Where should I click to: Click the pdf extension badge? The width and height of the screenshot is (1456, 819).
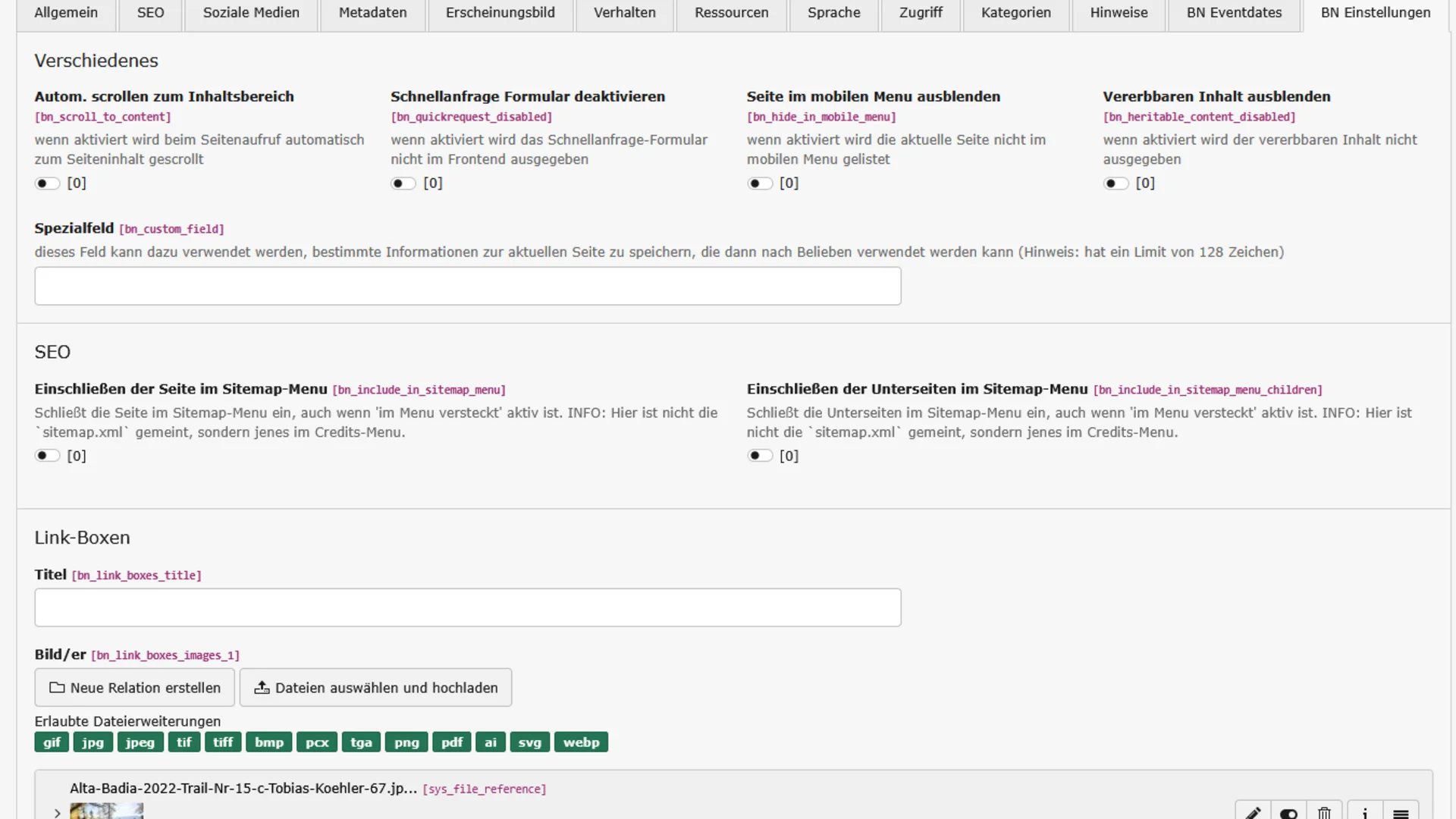click(x=452, y=742)
